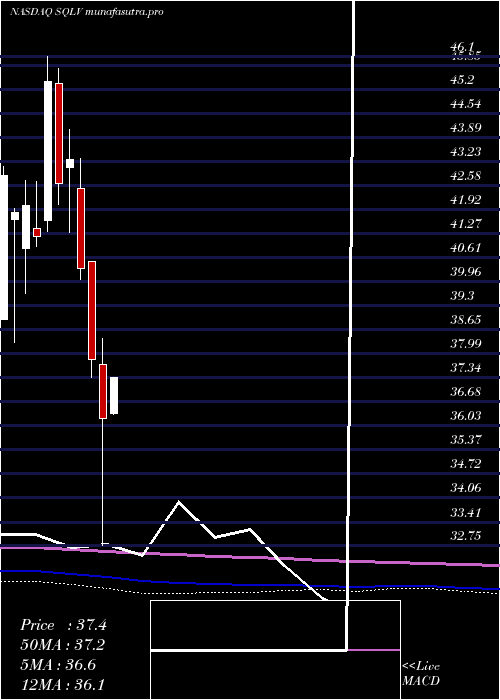Select the 43.23 price axis label
The height and width of the screenshot is (700, 500).
[466, 152]
